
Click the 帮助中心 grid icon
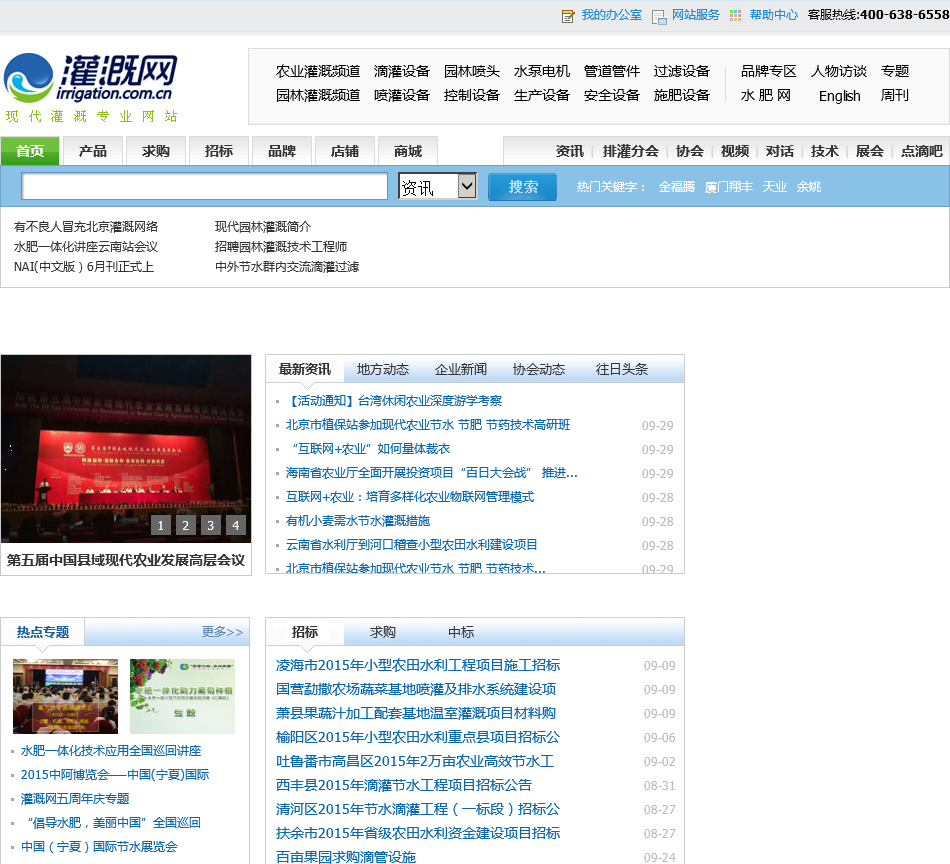736,16
